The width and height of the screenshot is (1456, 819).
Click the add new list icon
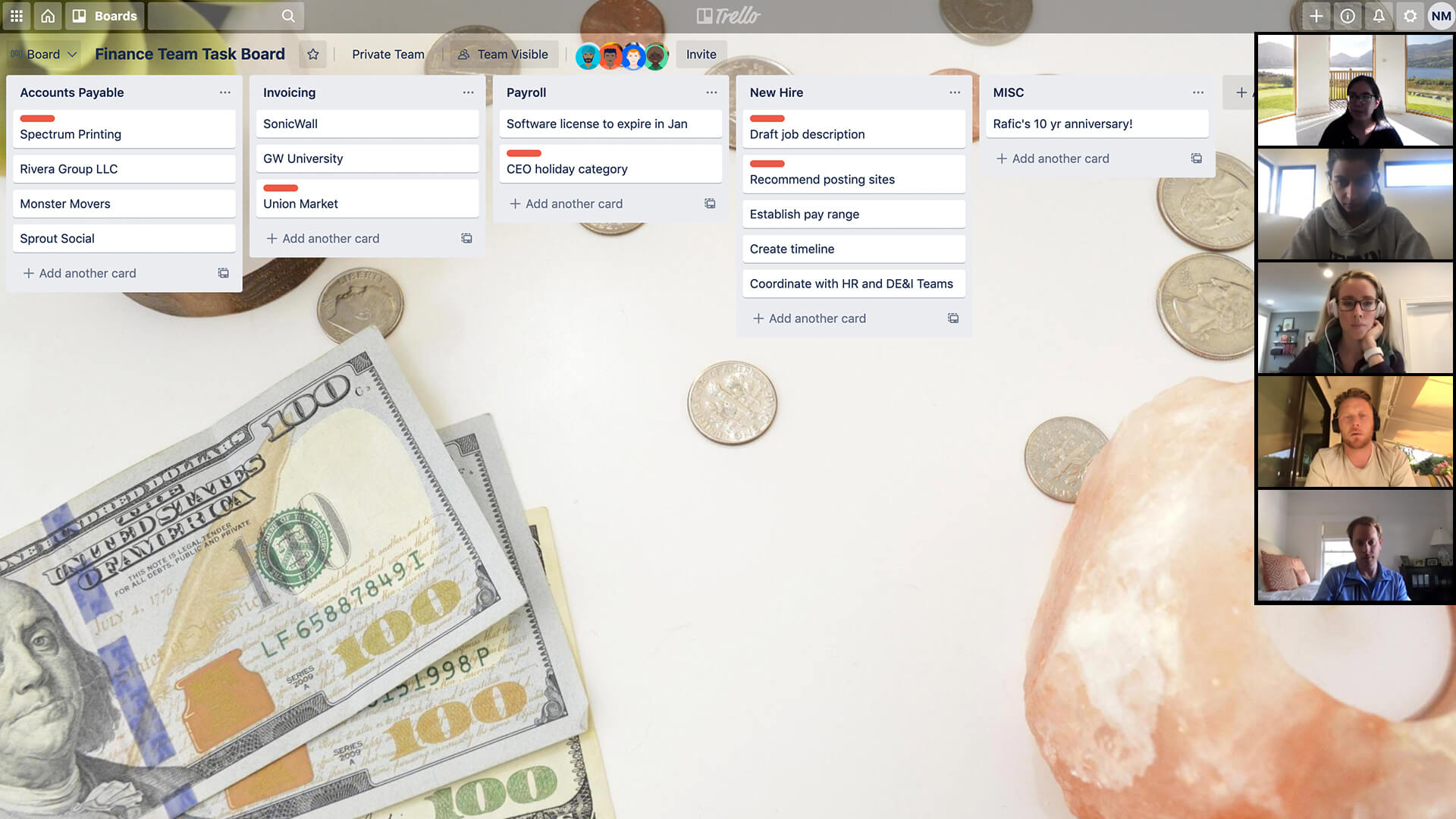(x=1240, y=92)
